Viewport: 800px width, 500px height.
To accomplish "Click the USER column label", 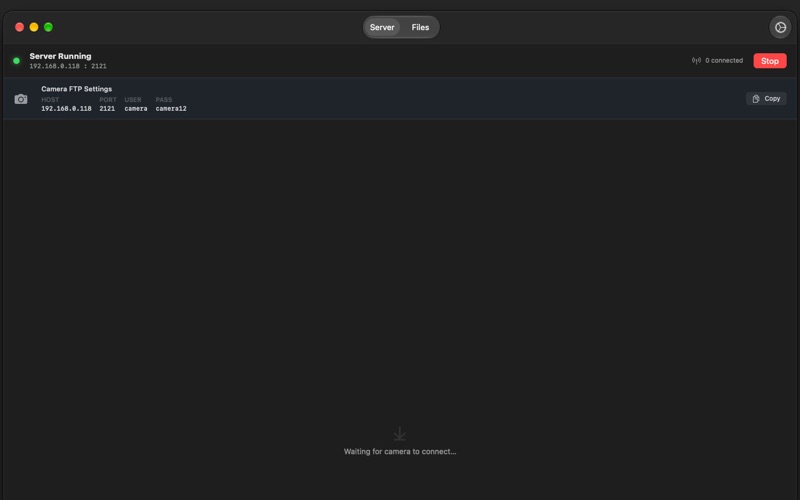I will [x=133, y=100].
